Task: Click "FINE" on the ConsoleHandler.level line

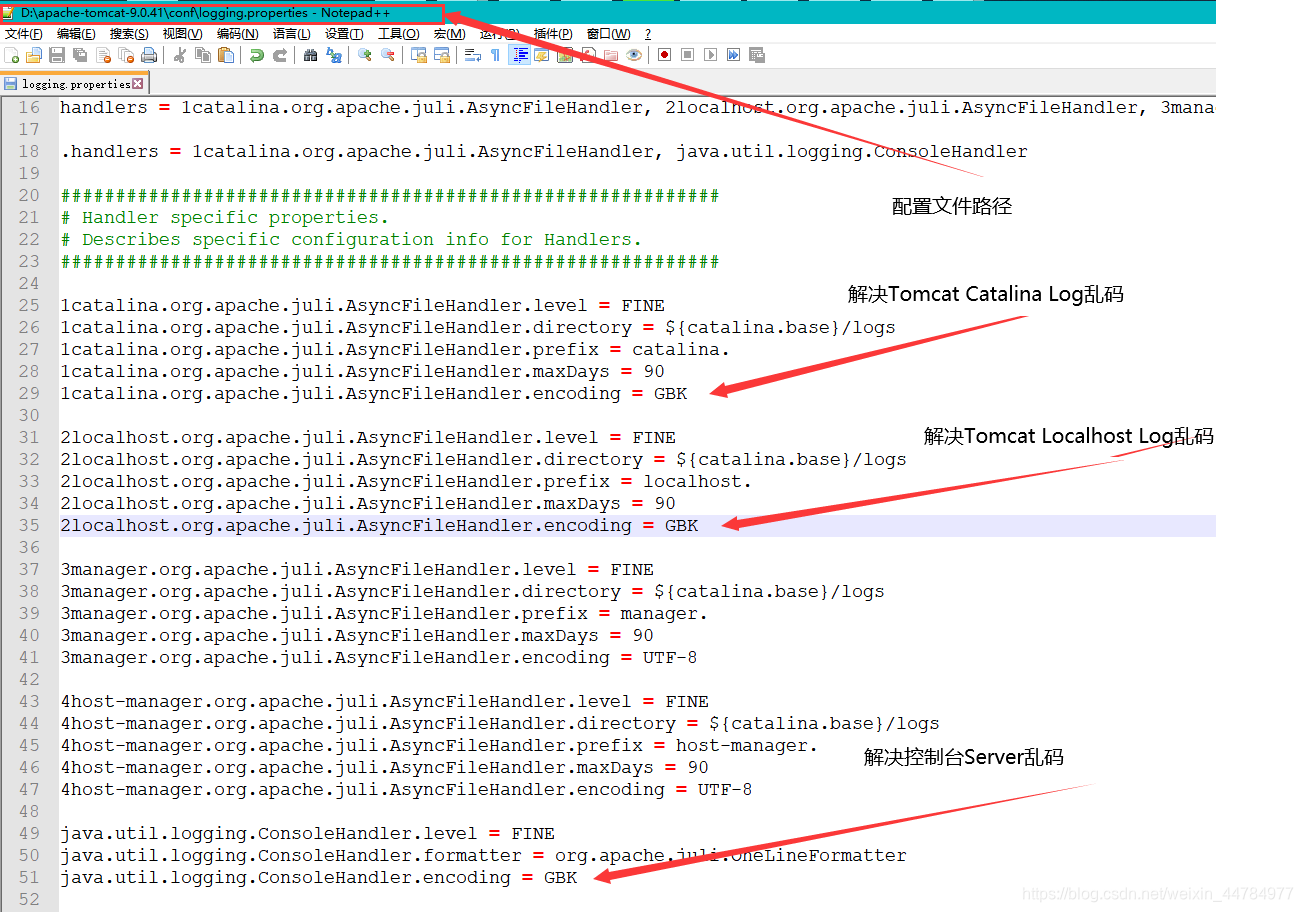Action: pos(533,833)
